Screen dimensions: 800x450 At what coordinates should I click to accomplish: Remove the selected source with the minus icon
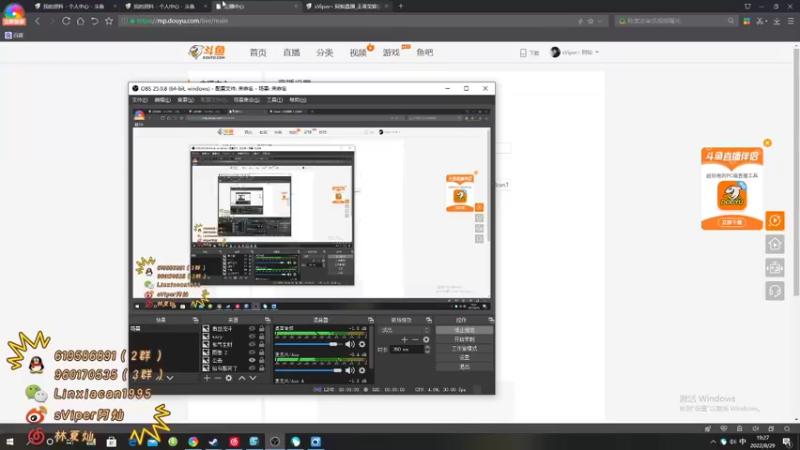(x=218, y=378)
